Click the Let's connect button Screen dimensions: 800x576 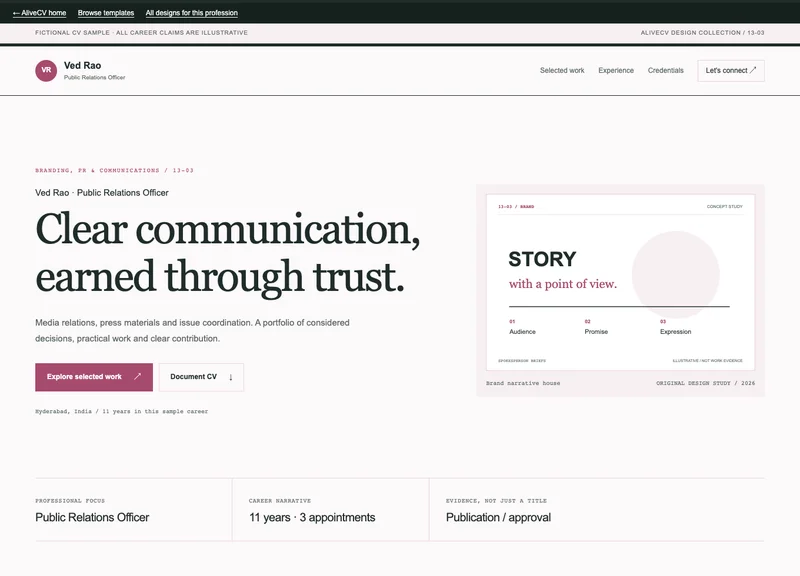(731, 70)
